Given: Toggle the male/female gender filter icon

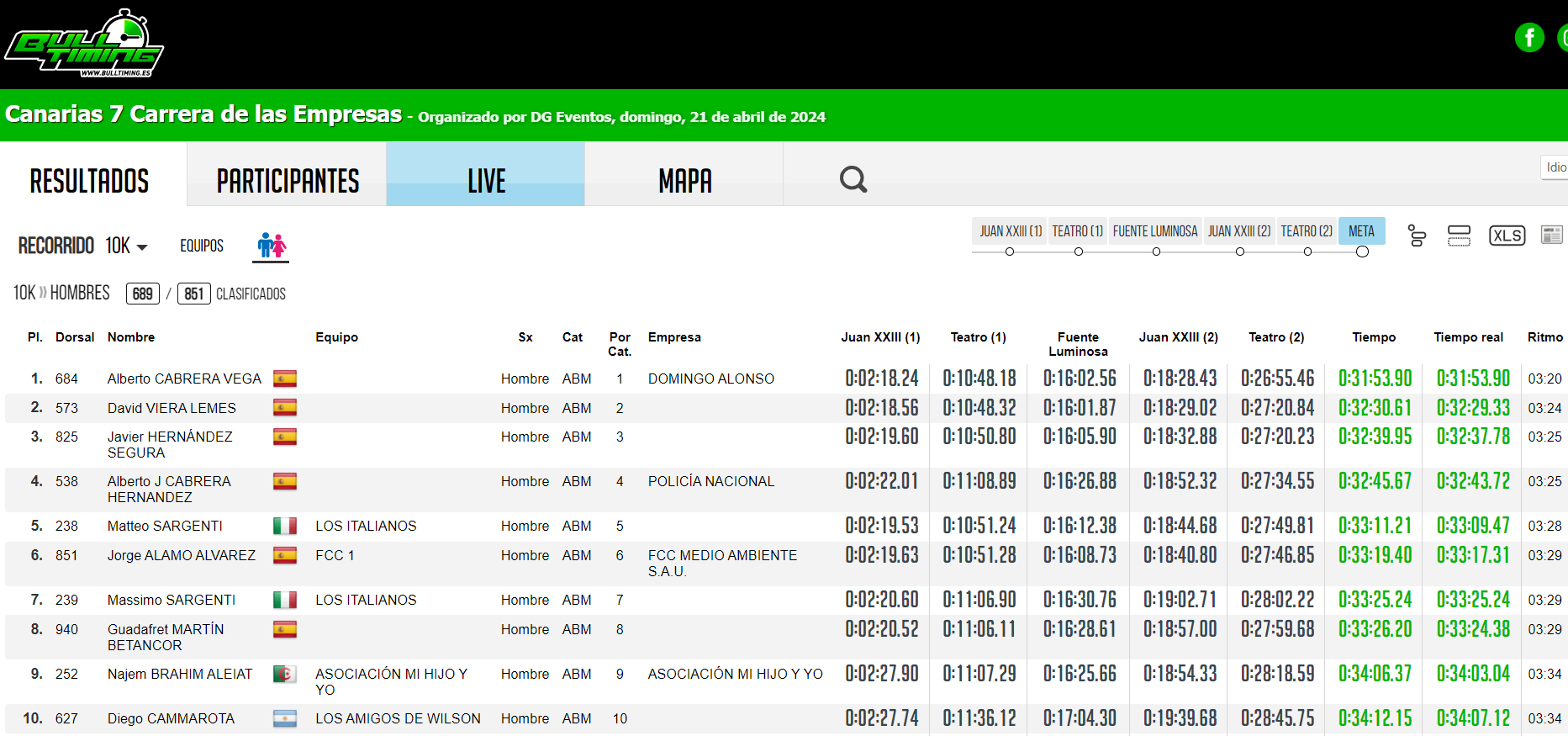Looking at the screenshot, I should pyautogui.click(x=271, y=246).
